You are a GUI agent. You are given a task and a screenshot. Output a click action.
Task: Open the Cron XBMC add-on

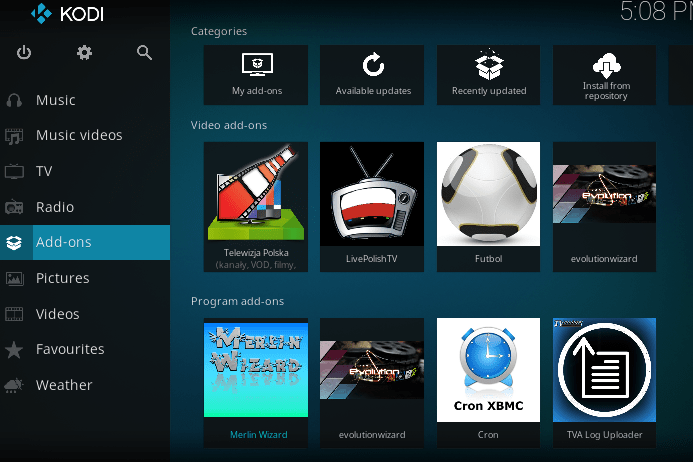click(488, 383)
